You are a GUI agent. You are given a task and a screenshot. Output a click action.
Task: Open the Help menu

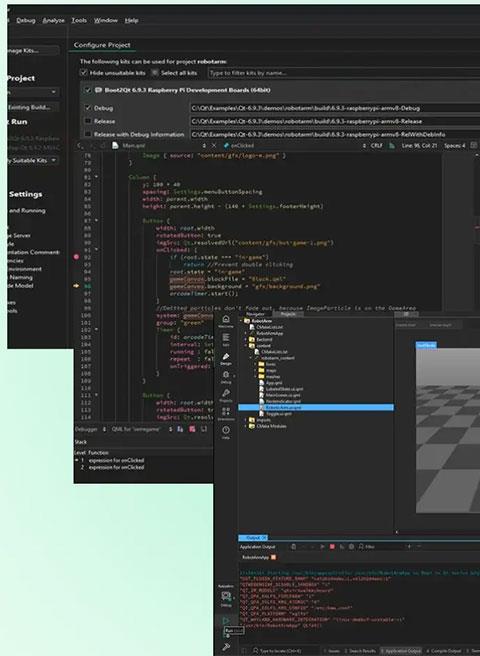pos(131,20)
